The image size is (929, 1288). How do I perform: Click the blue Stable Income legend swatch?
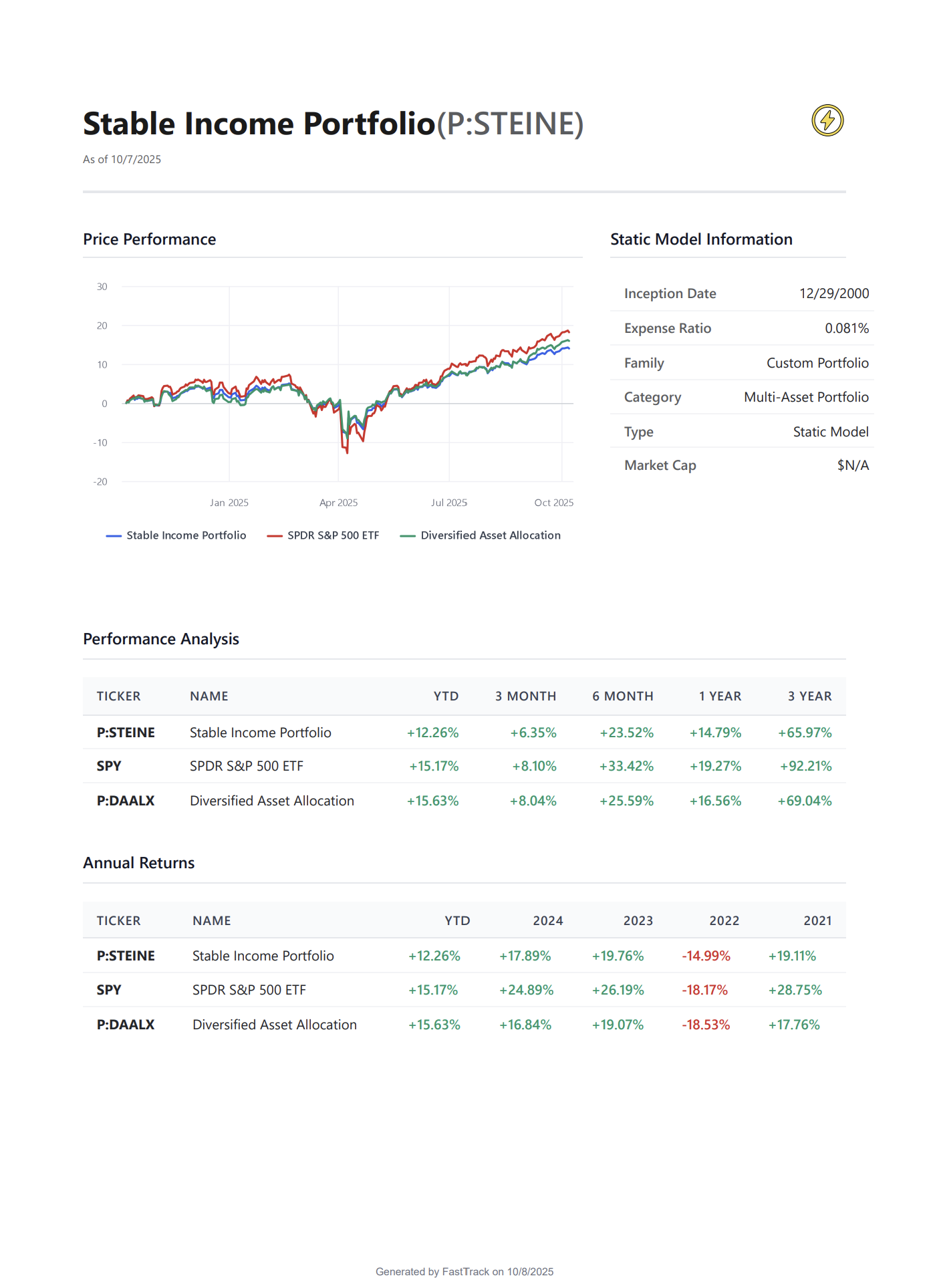(x=114, y=536)
